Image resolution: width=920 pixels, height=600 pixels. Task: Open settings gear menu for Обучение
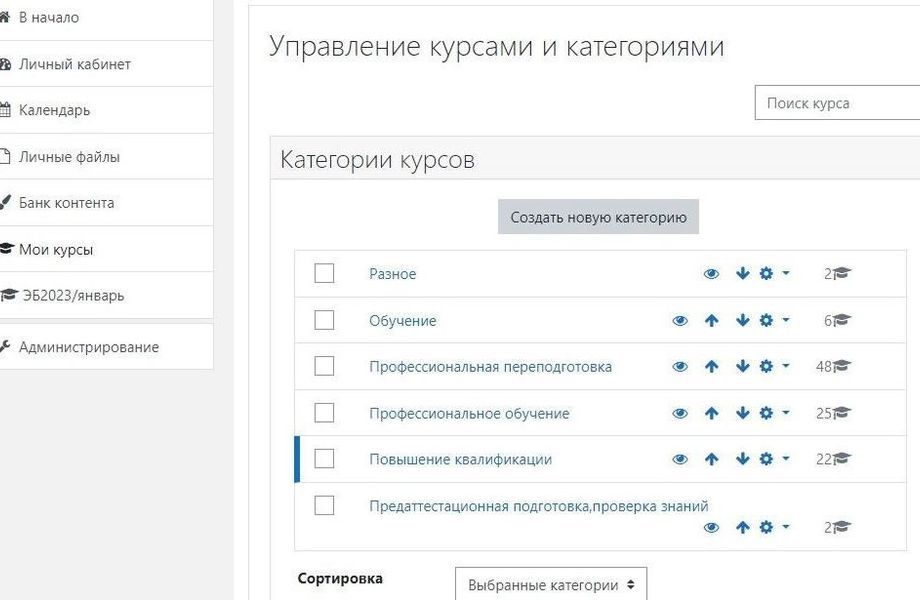click(x=774, y=320)
